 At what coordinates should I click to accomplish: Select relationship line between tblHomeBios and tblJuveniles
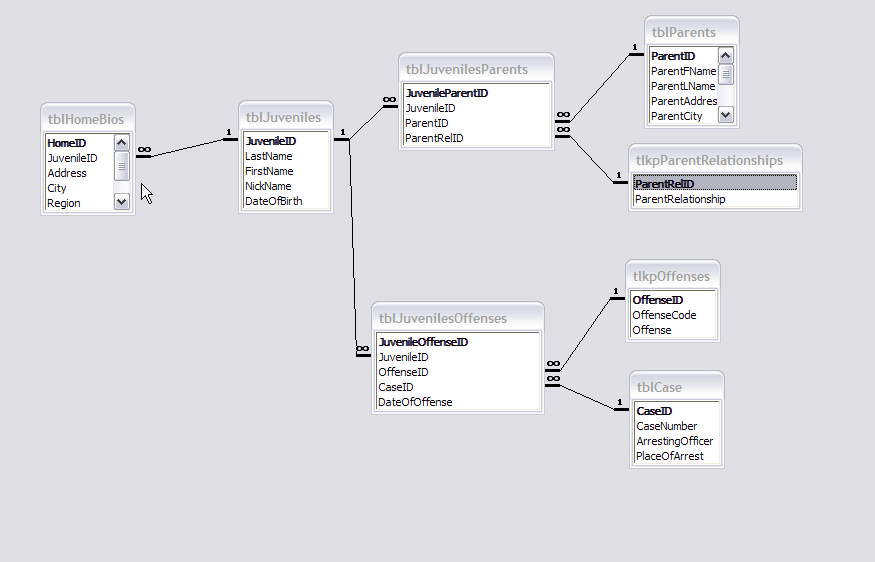[187, 148]
